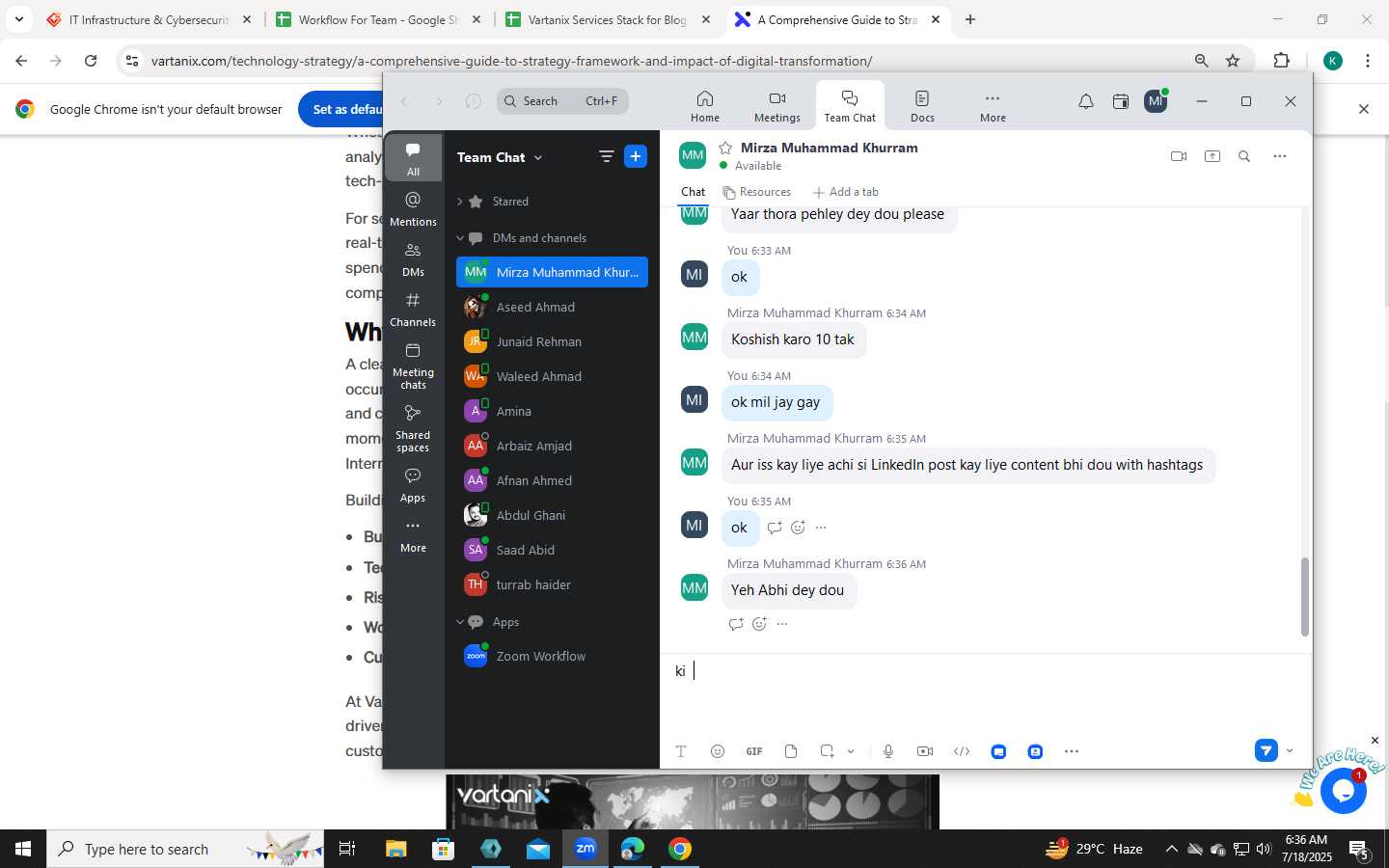This screenshot has width=1389, height=868.
Task: Open chat header more options ellipsis
Action: pyautogui.click(x=1279, y=156)
